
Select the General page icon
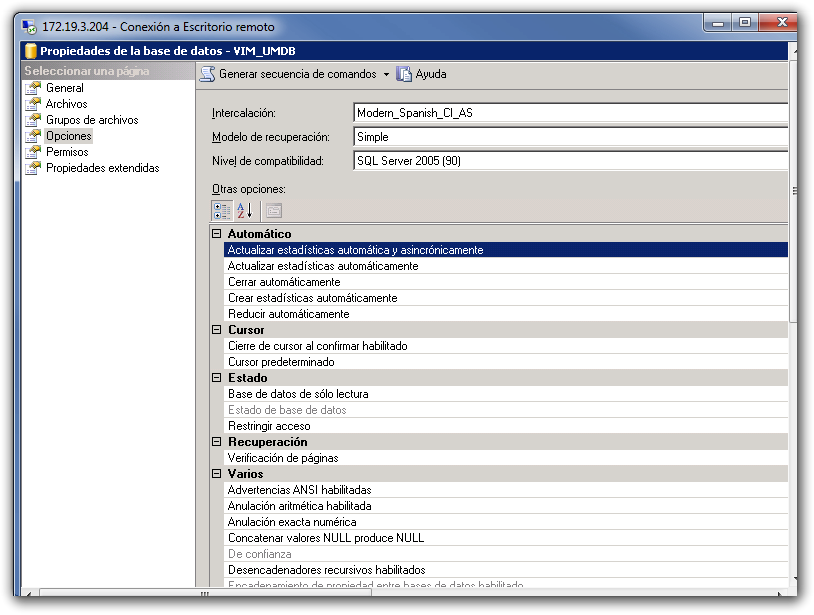tap(33, 88)
